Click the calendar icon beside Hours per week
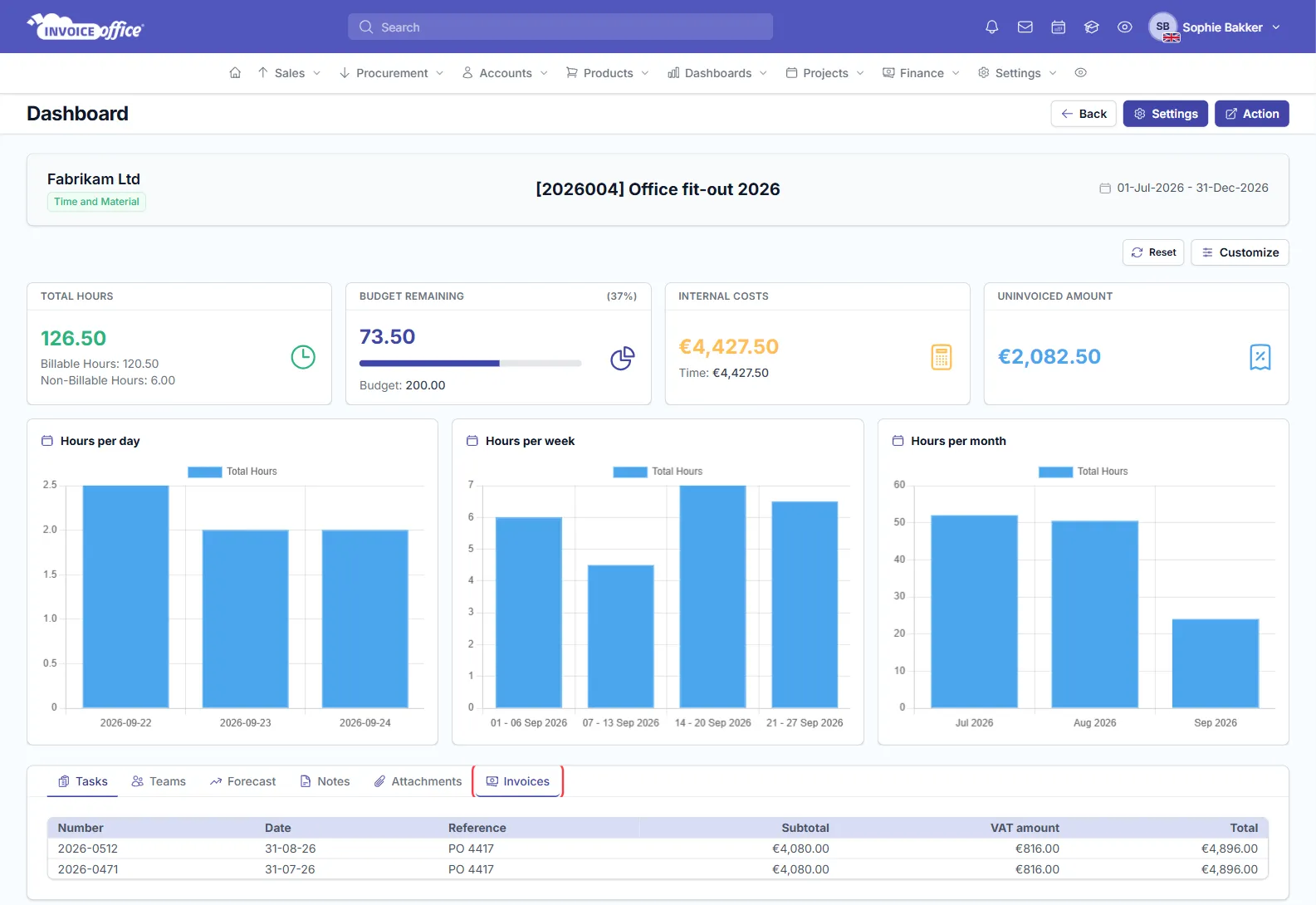1316x905 pixels. [472, 441]
